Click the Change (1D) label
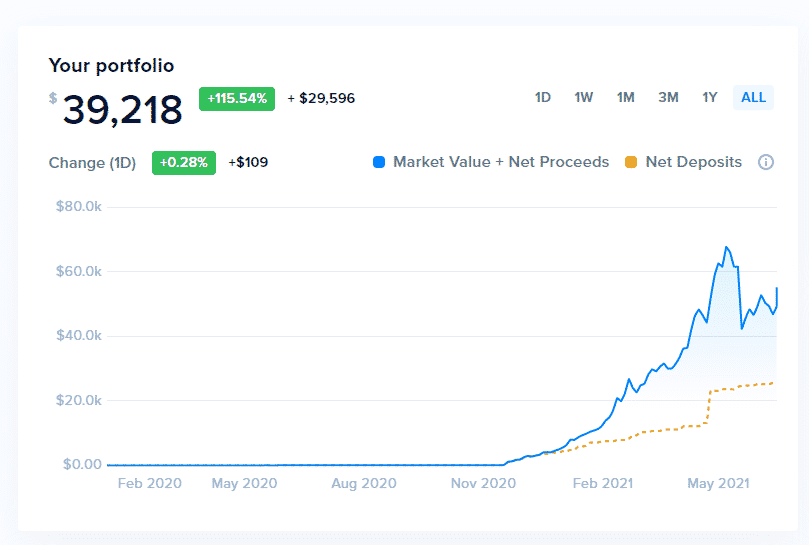809x545 pixels. (92, 162)
